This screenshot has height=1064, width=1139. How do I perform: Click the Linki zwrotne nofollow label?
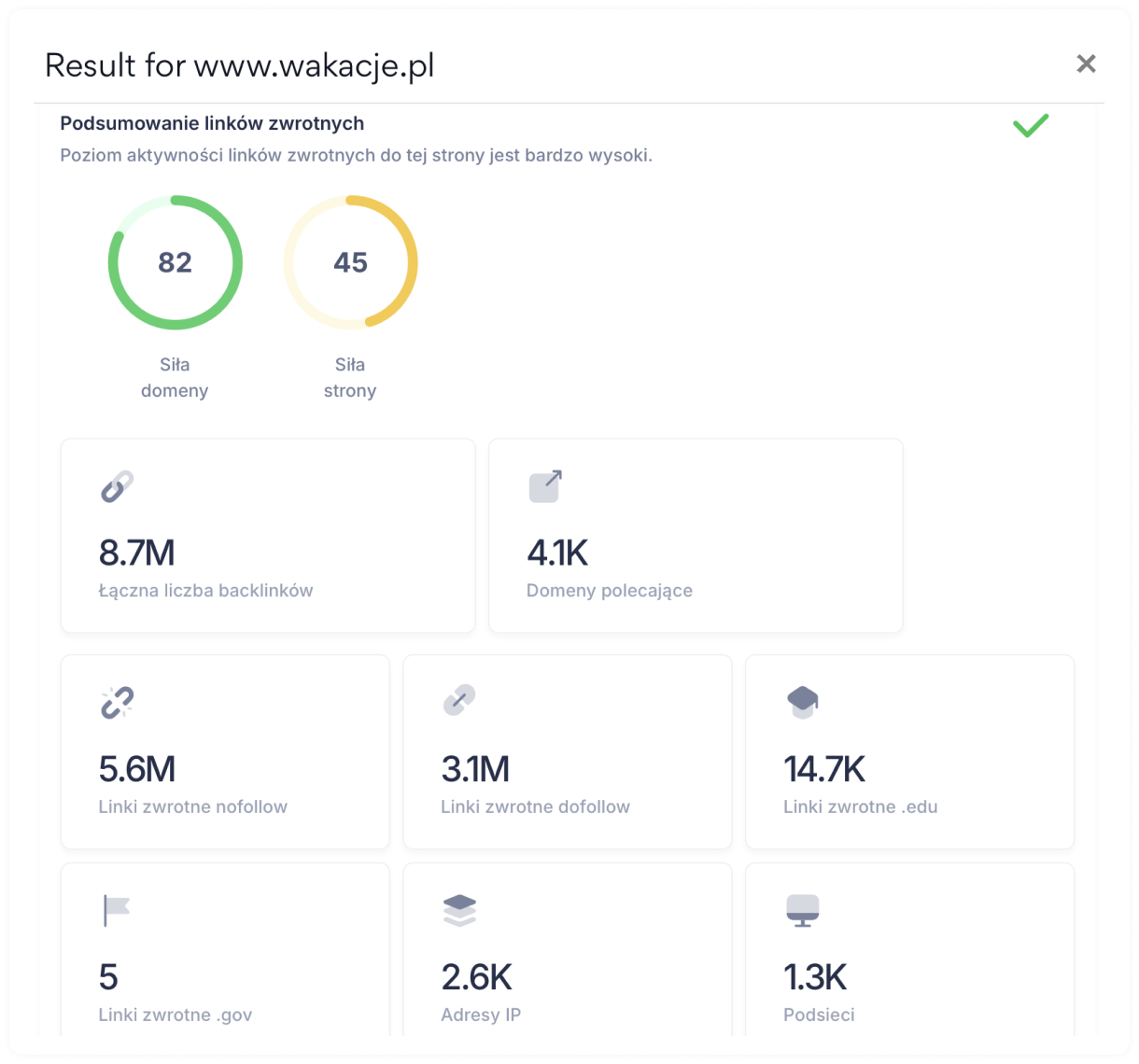[x=193, y=806]
